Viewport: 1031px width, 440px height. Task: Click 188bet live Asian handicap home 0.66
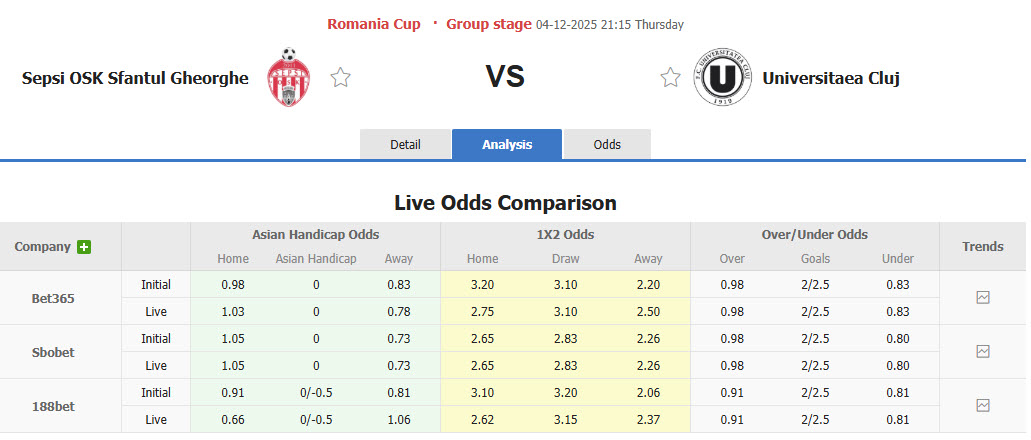[x=233, y=420]
